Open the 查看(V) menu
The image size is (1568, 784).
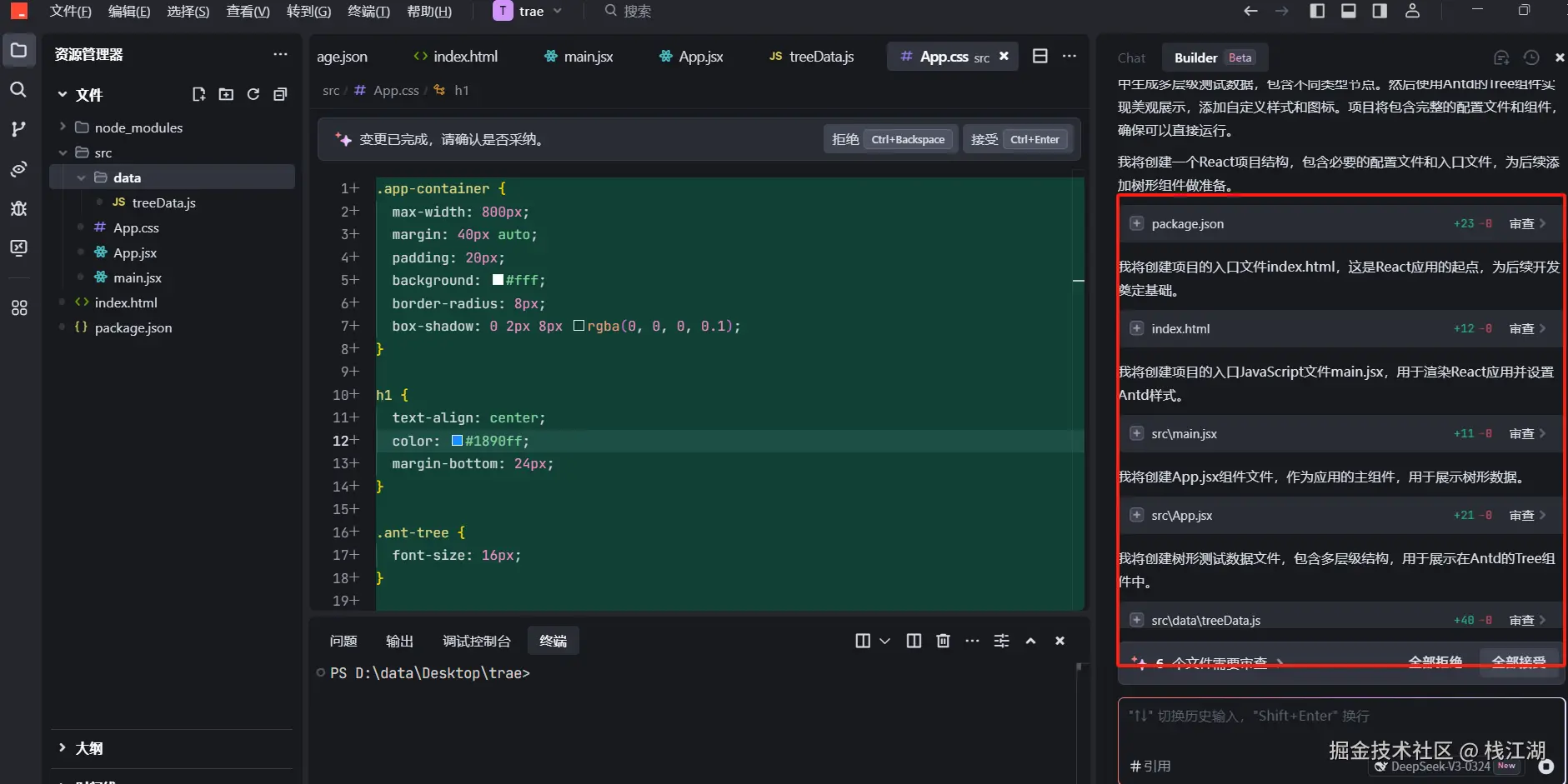(x=248, y=11)
